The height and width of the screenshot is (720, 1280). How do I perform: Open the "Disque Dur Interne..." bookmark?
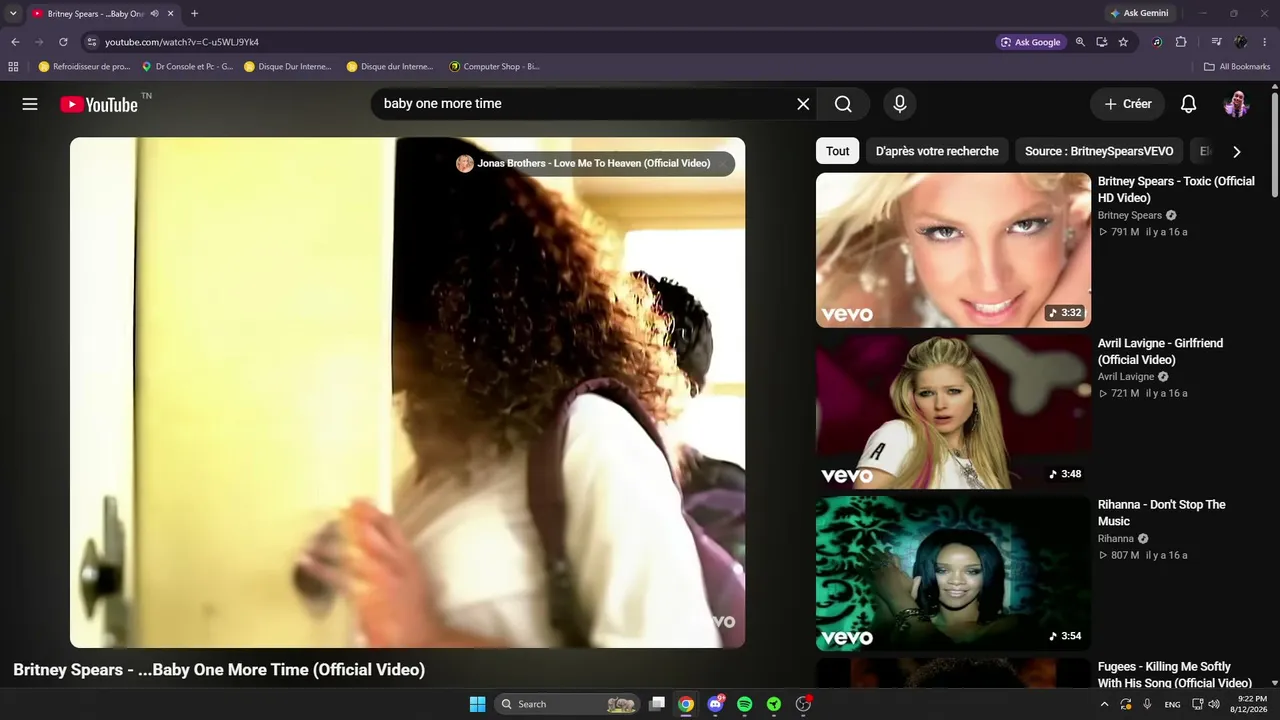288,67
